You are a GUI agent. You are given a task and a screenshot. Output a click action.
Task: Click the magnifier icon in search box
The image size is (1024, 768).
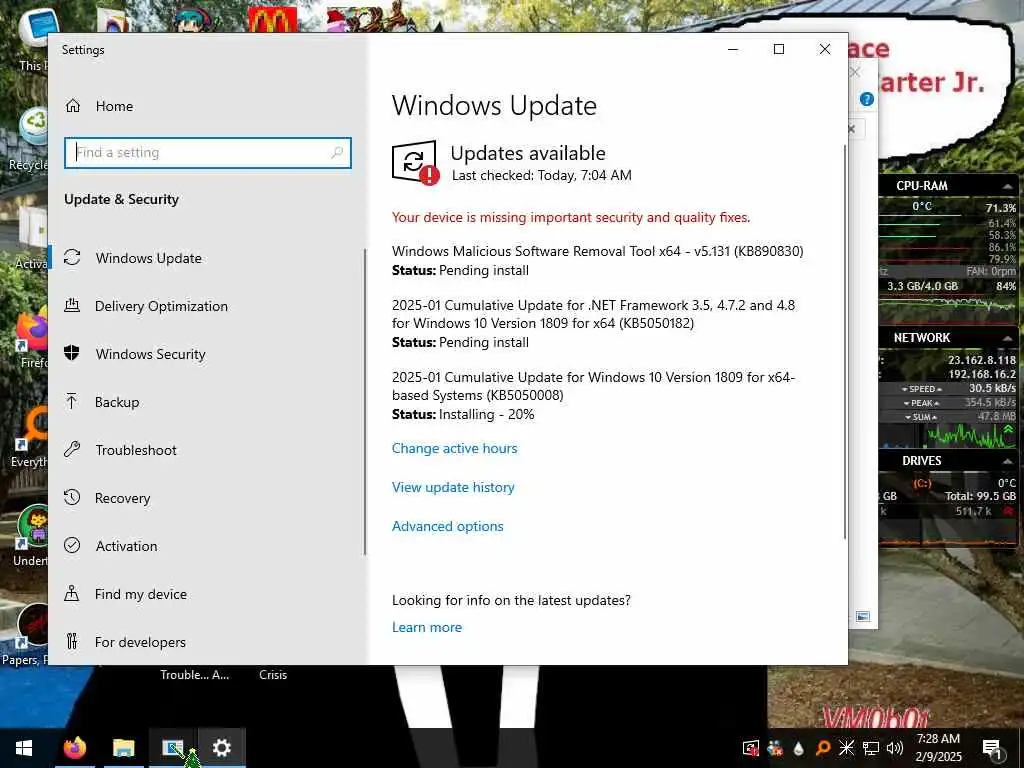[337, 153]
